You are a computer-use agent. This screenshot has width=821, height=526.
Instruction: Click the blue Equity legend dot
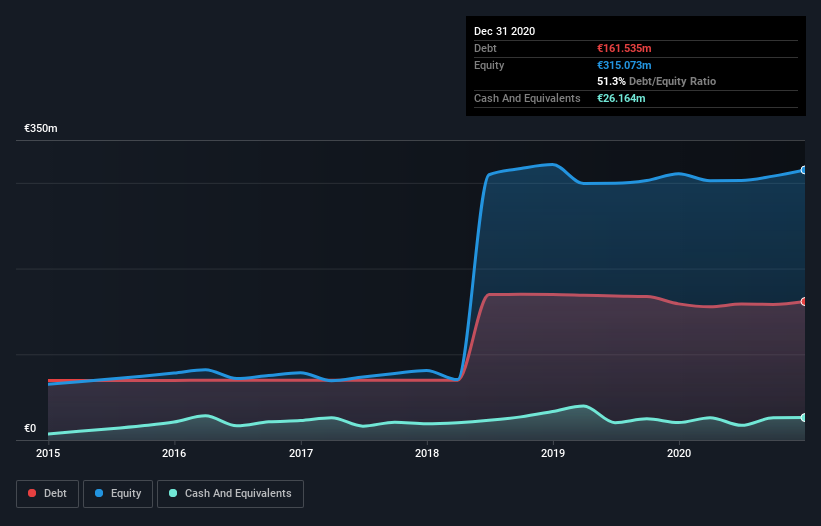click(99, 493)
